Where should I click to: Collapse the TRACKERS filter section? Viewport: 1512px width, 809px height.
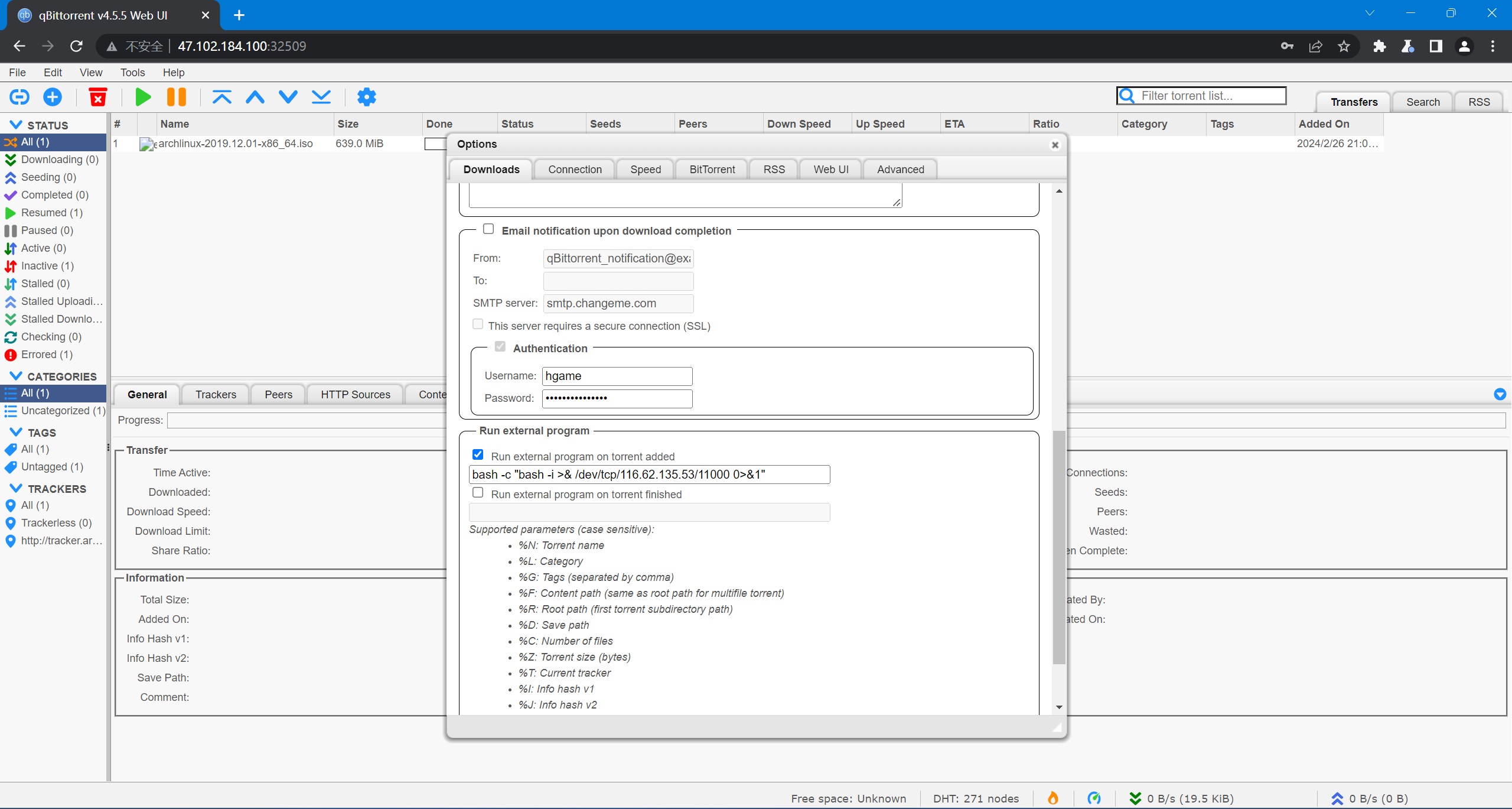[16, 488]
